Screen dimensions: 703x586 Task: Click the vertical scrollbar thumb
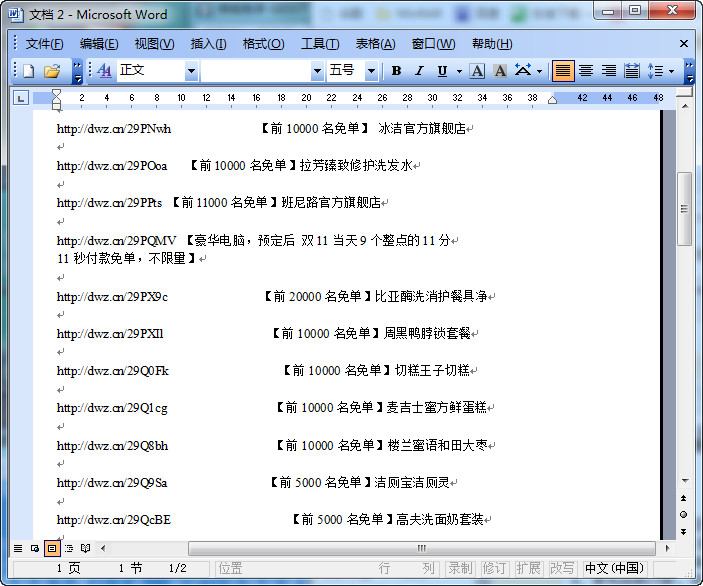(x=684, y=209)
